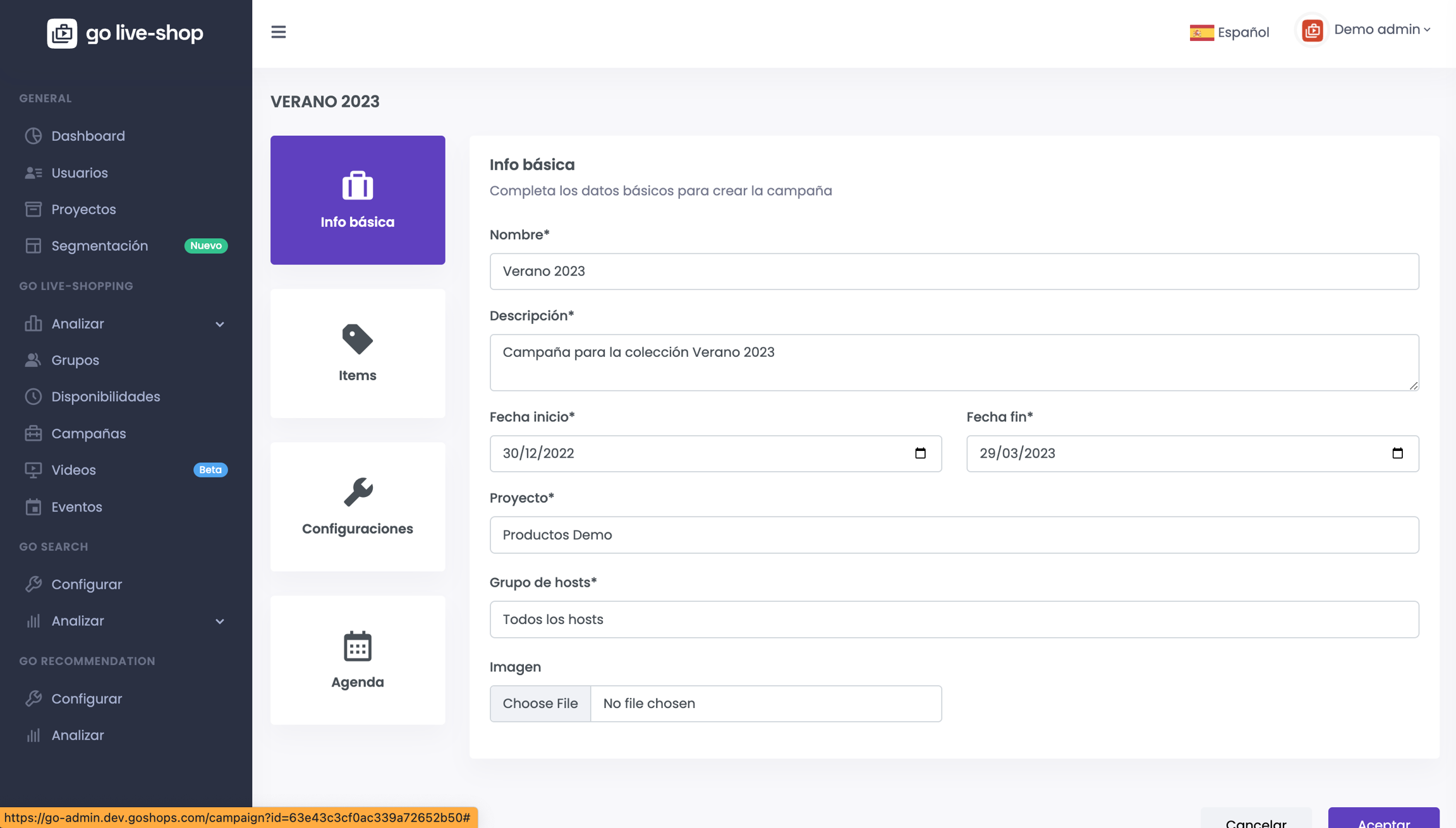Viewport: 1456px width, 828px height.
Task: Open the Proyecto select field
Action: coord(954,535)
